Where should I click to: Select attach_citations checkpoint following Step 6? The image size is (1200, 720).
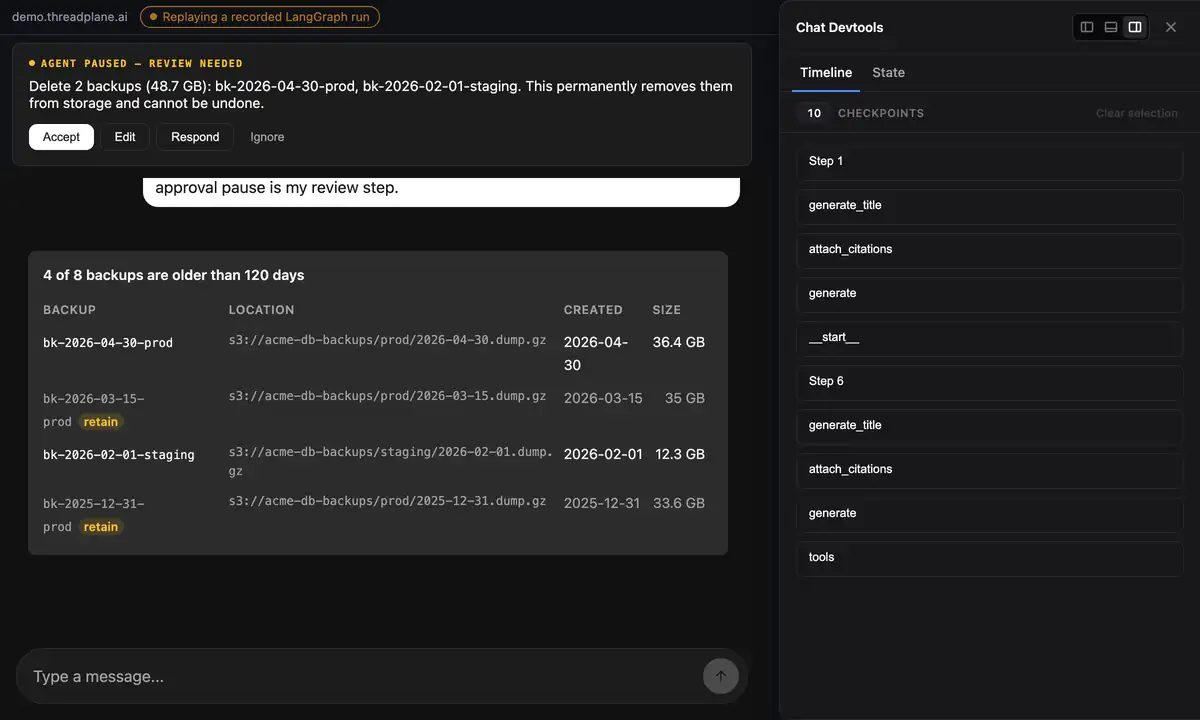tap(990, 469)
